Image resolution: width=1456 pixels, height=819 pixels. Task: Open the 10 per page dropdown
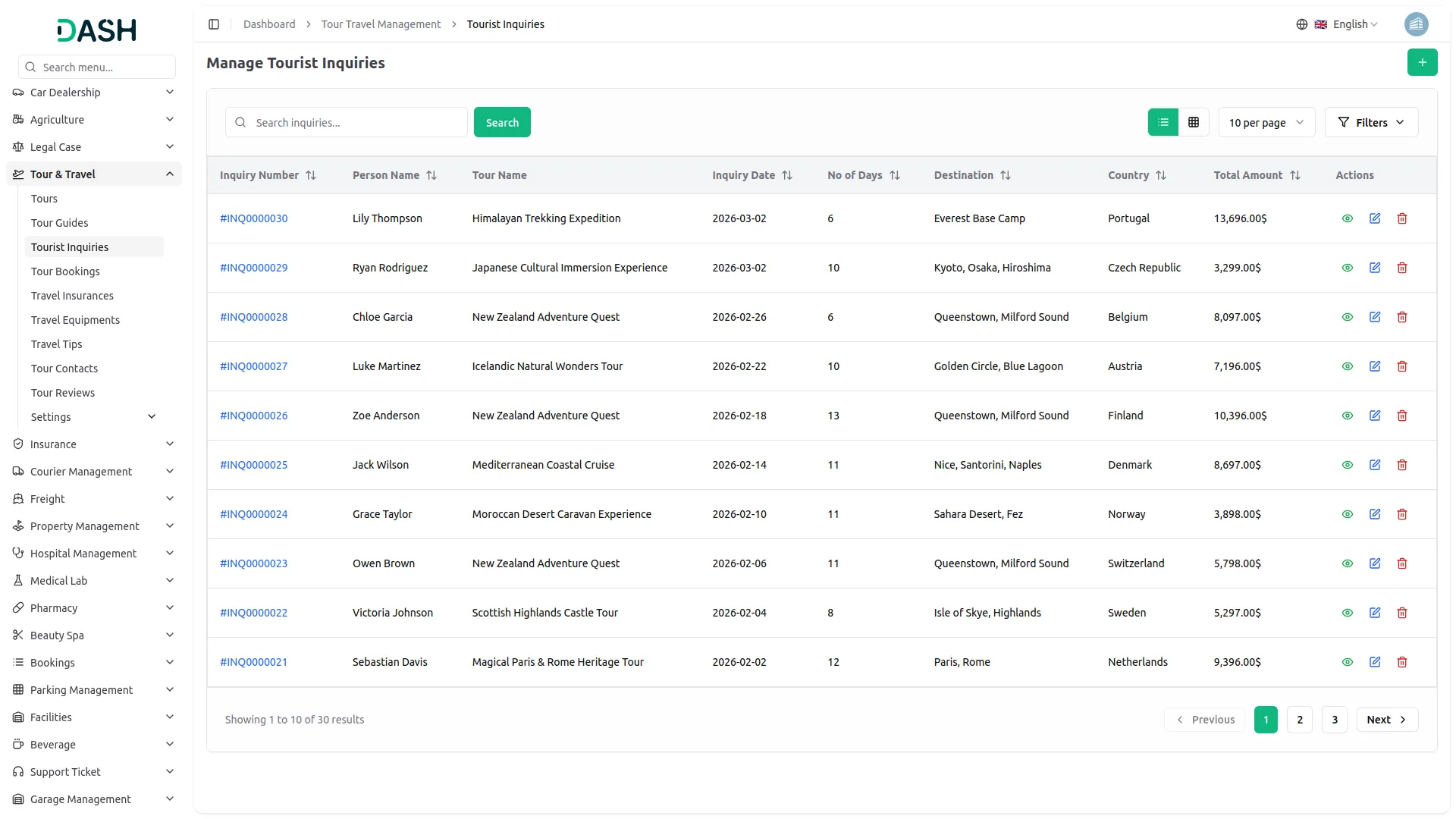click(1266, 122)
